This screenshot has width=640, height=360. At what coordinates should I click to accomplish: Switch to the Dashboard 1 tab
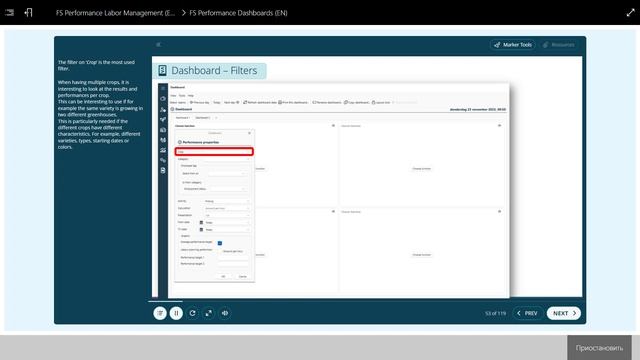click(x=182, y=118)
